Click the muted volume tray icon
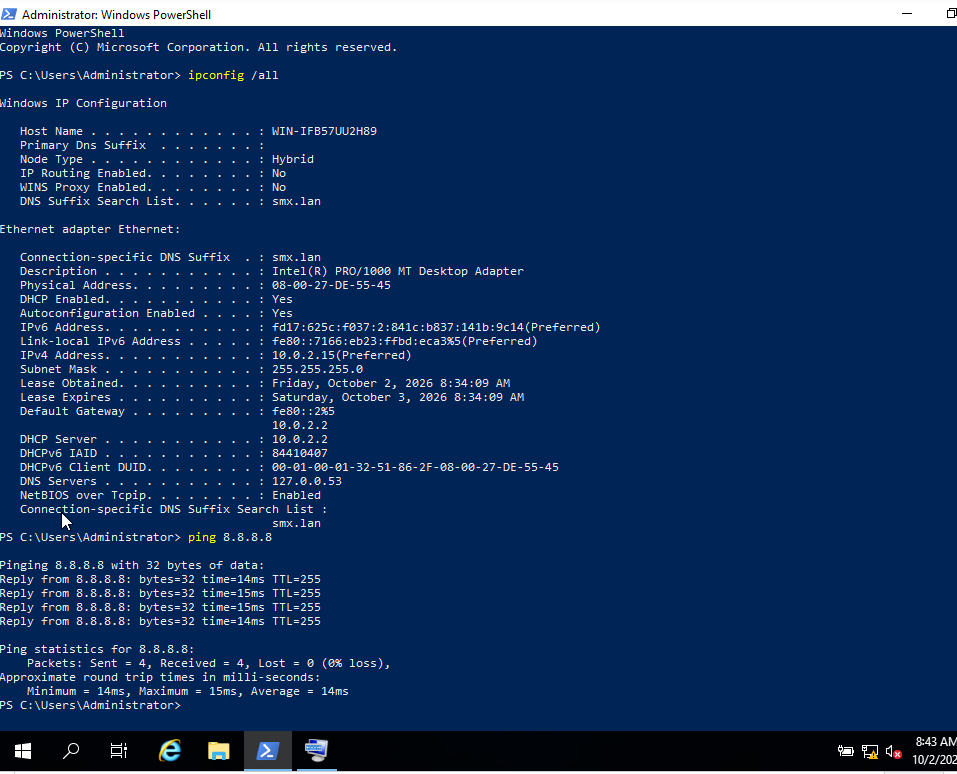This screenshot has width=957, height=774. click(894, 751)
